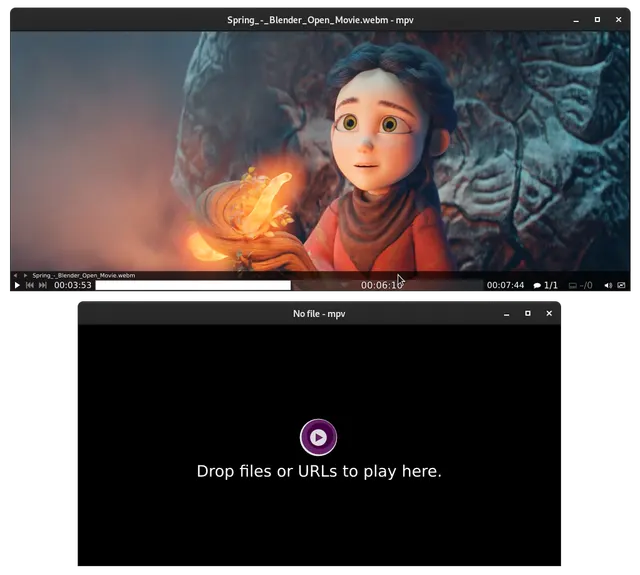Viewport: 640px width, 575px height.
Task: Minimize the Spring video mpv window
Action: tap(576, 20)
